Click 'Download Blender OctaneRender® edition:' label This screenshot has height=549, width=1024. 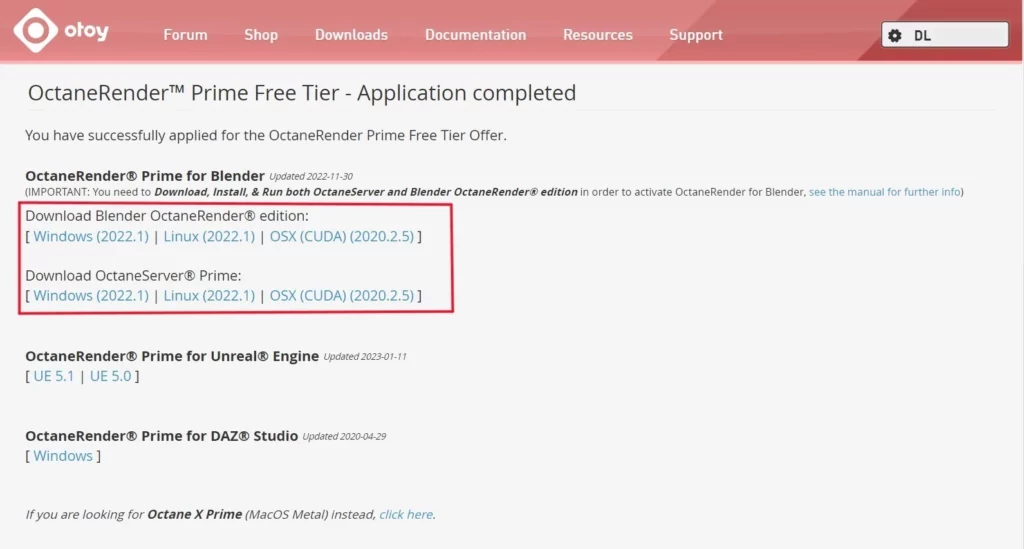pos(167,215)
